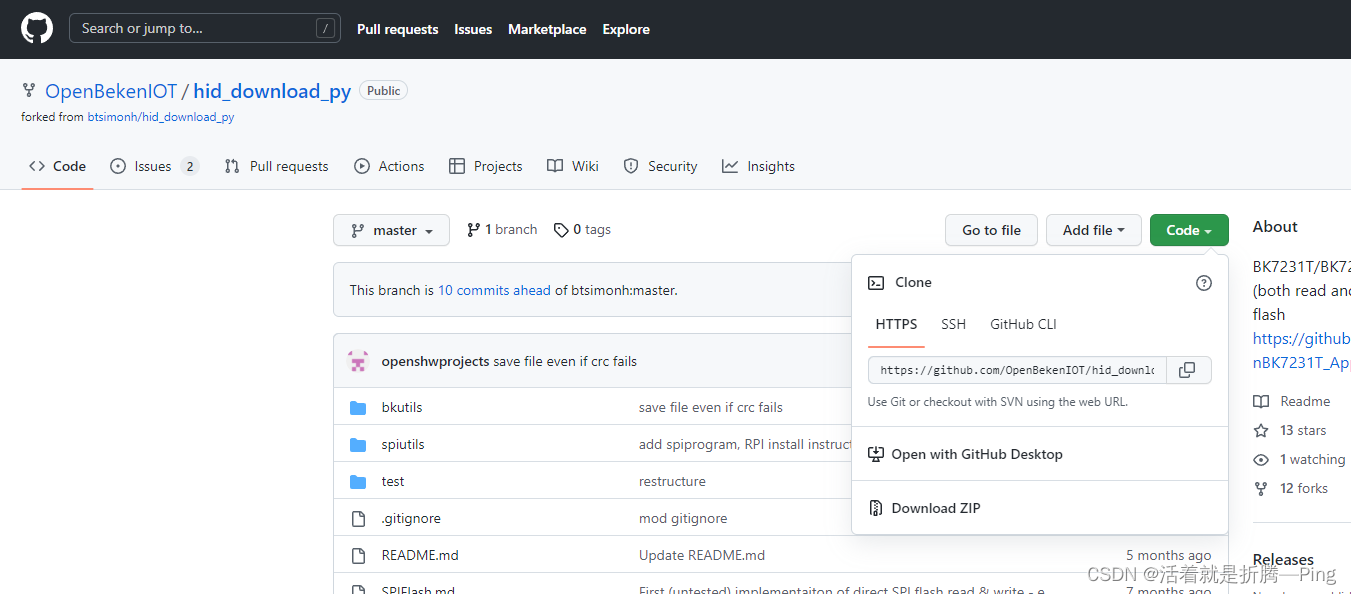This screenshot has width=1351, height=594.
Task: View the 13 stars link
Action: [x=1290, y=430]
